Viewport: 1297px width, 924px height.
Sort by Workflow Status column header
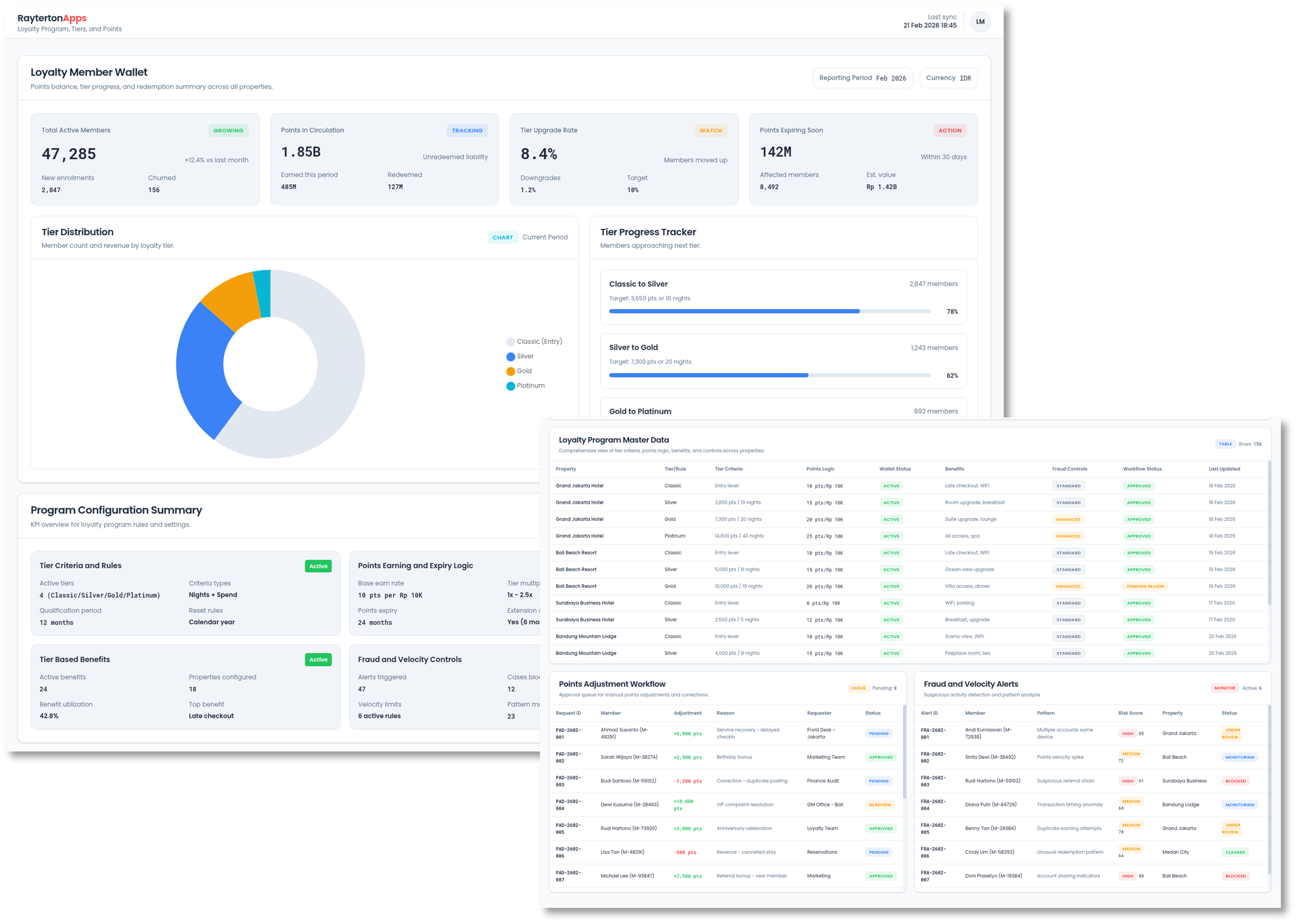1142,469
